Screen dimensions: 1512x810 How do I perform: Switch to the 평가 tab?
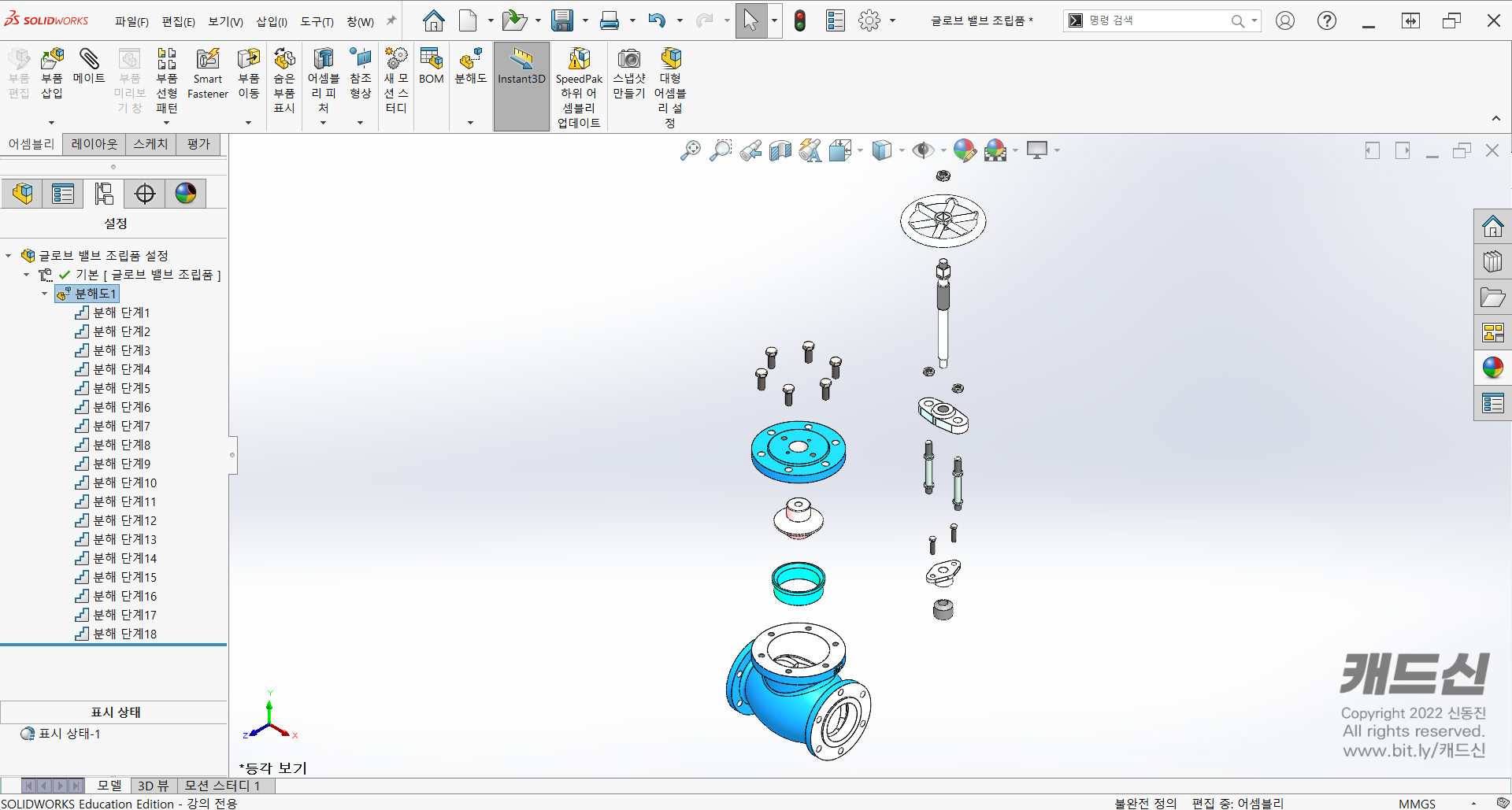click(x=198, y=144)
